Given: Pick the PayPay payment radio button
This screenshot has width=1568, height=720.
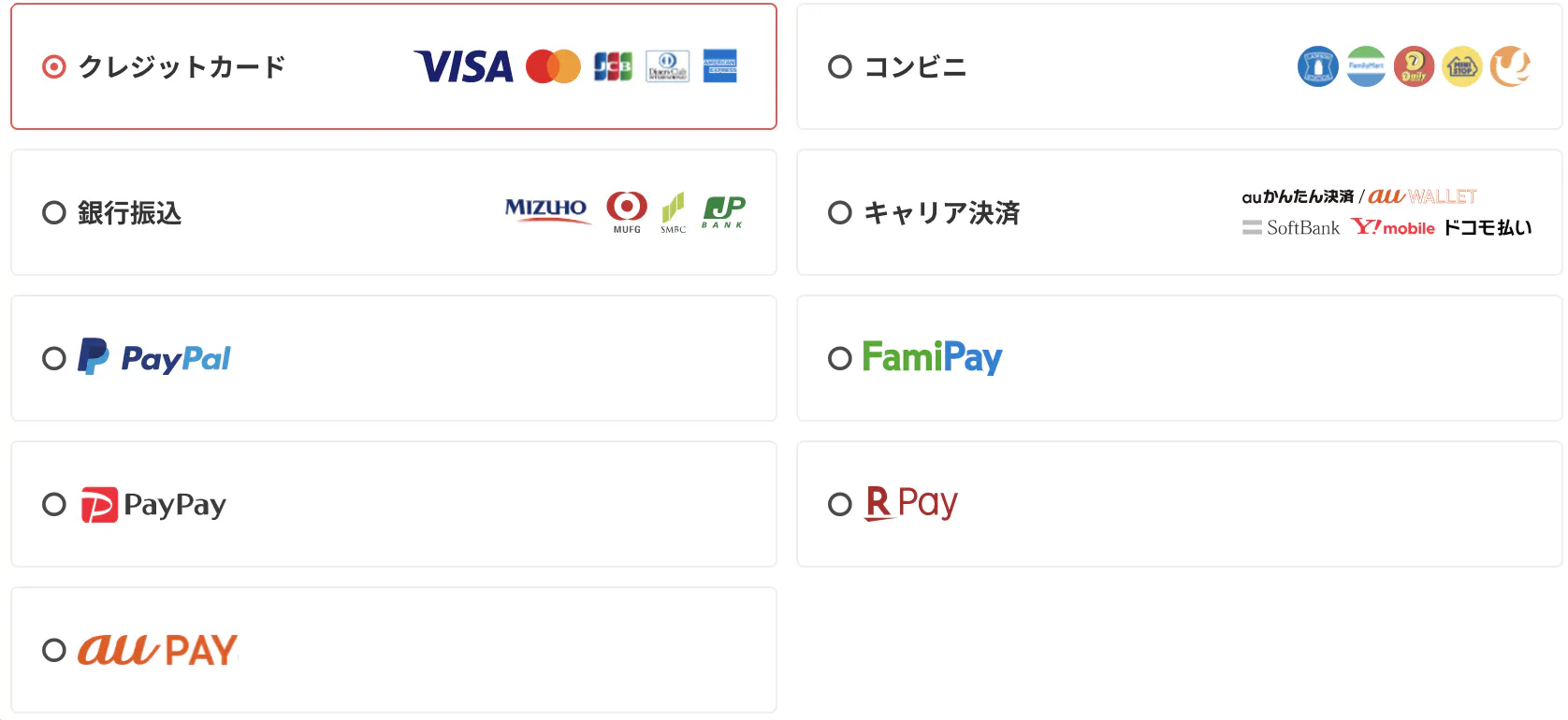Looking at the screenshot, I should (54, 504).
